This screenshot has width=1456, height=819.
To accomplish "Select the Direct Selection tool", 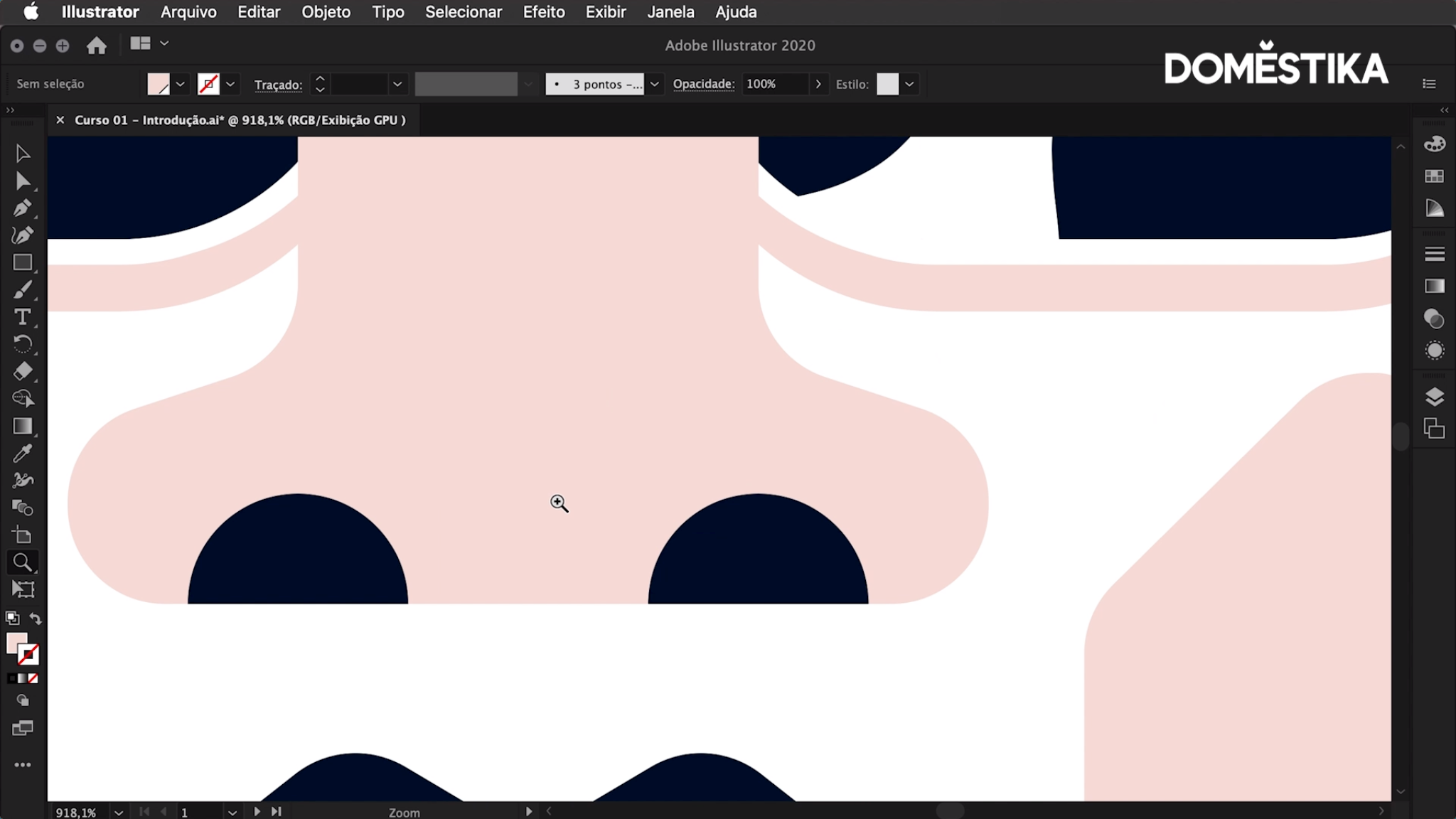I will click(22, 181).
